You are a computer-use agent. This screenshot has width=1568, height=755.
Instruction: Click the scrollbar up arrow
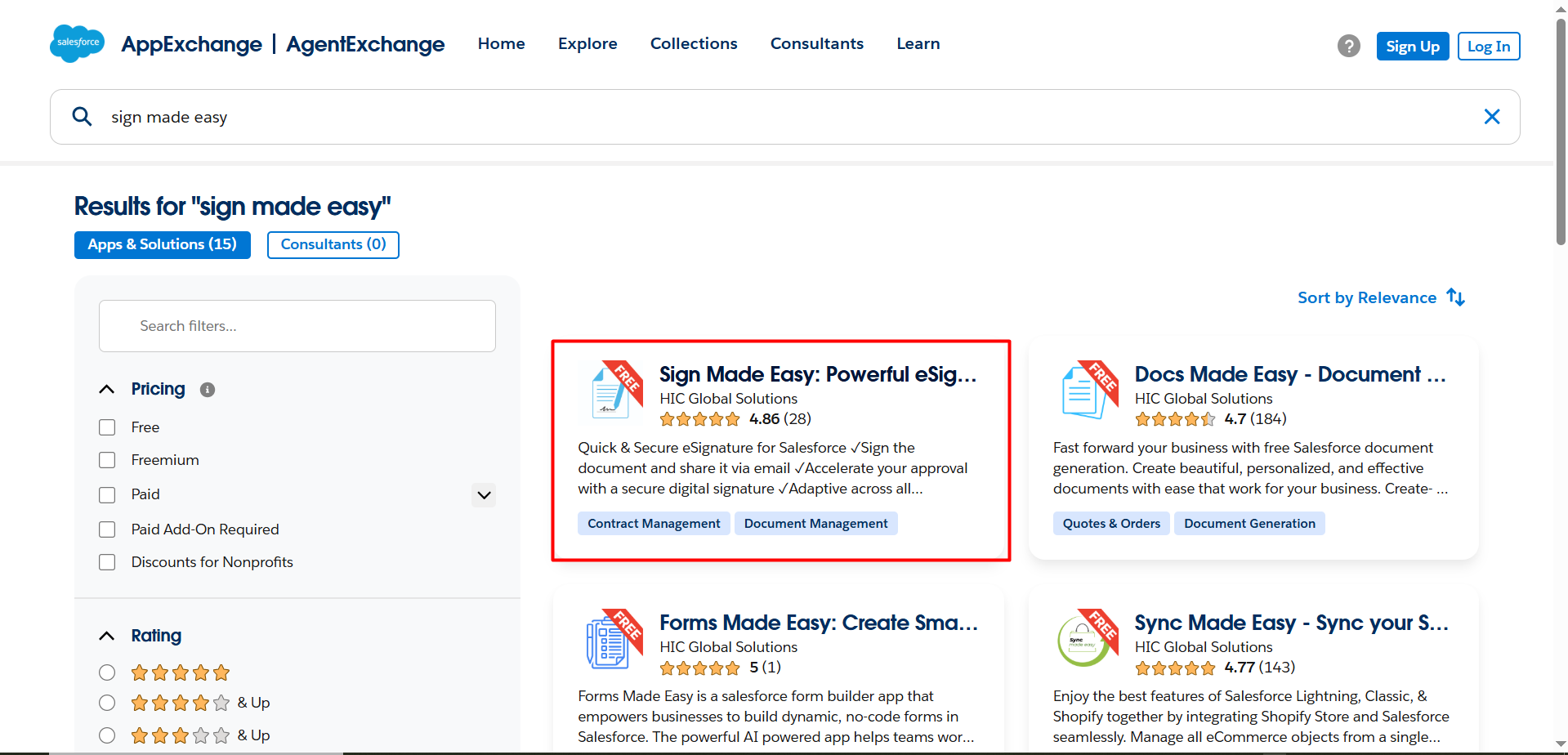(x=1561, y=7)
